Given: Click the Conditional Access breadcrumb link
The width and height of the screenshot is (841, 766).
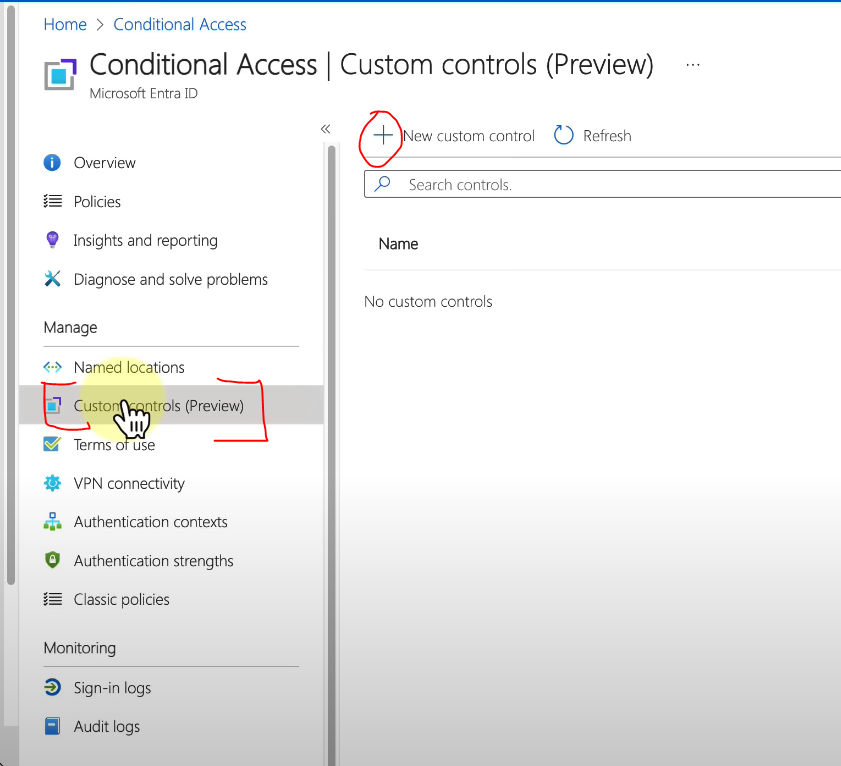Looking at the screenshot, I should point(180,24).
